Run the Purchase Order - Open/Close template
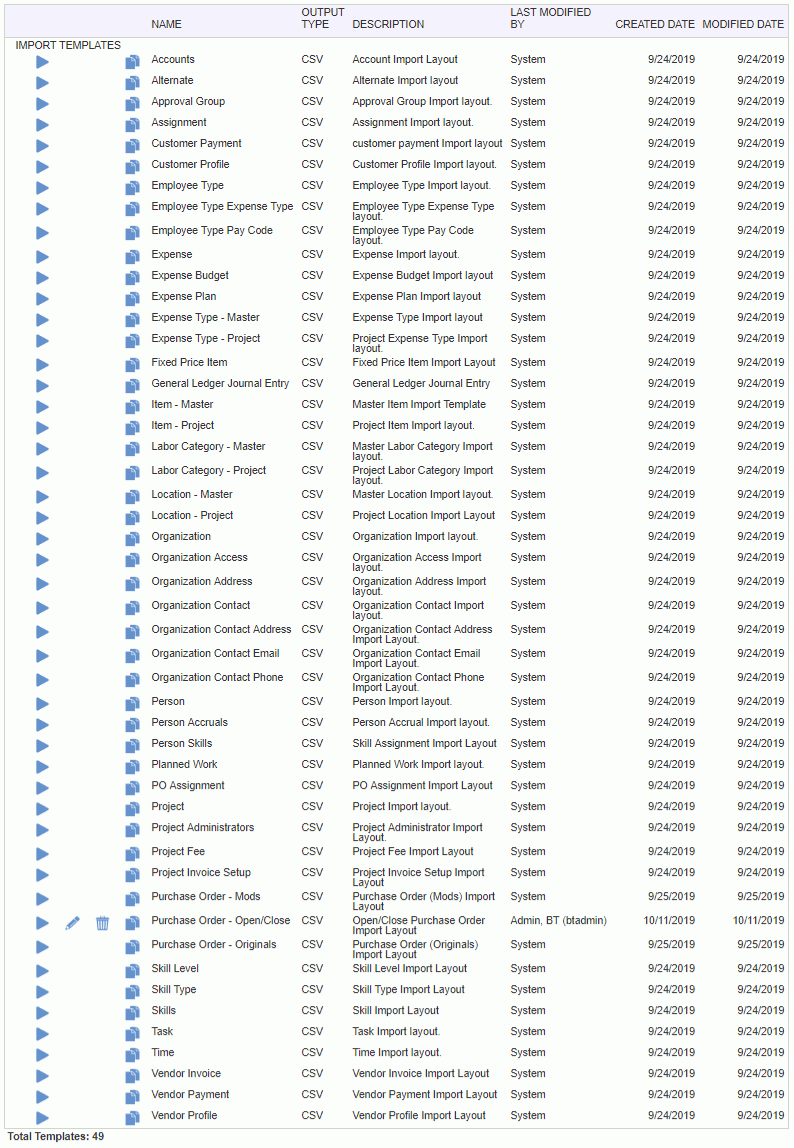This screenshot has width=794, height=1148. click(x=42, y=923)
